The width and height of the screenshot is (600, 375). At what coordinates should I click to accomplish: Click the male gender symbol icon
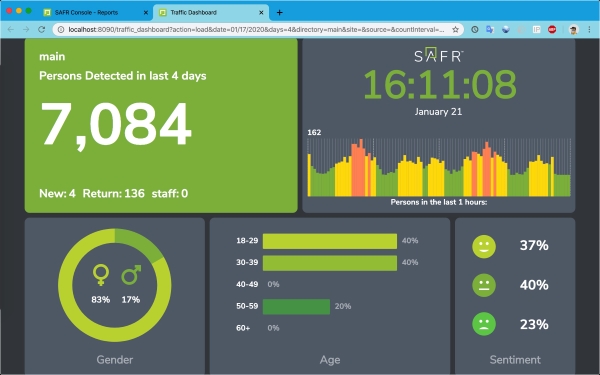131,275
